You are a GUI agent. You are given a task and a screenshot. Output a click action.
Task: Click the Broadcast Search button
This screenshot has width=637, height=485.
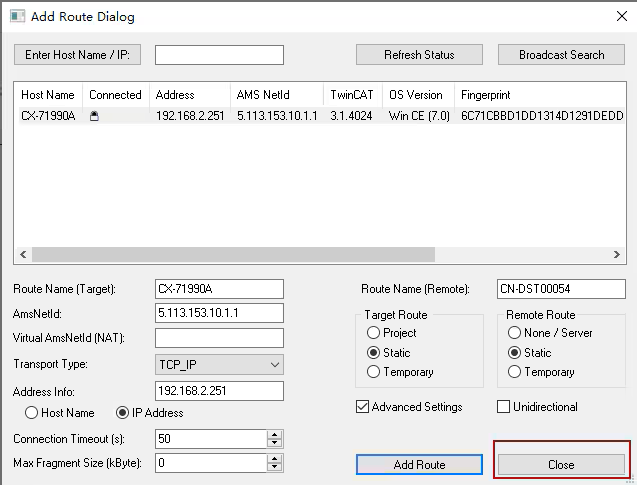560,55
